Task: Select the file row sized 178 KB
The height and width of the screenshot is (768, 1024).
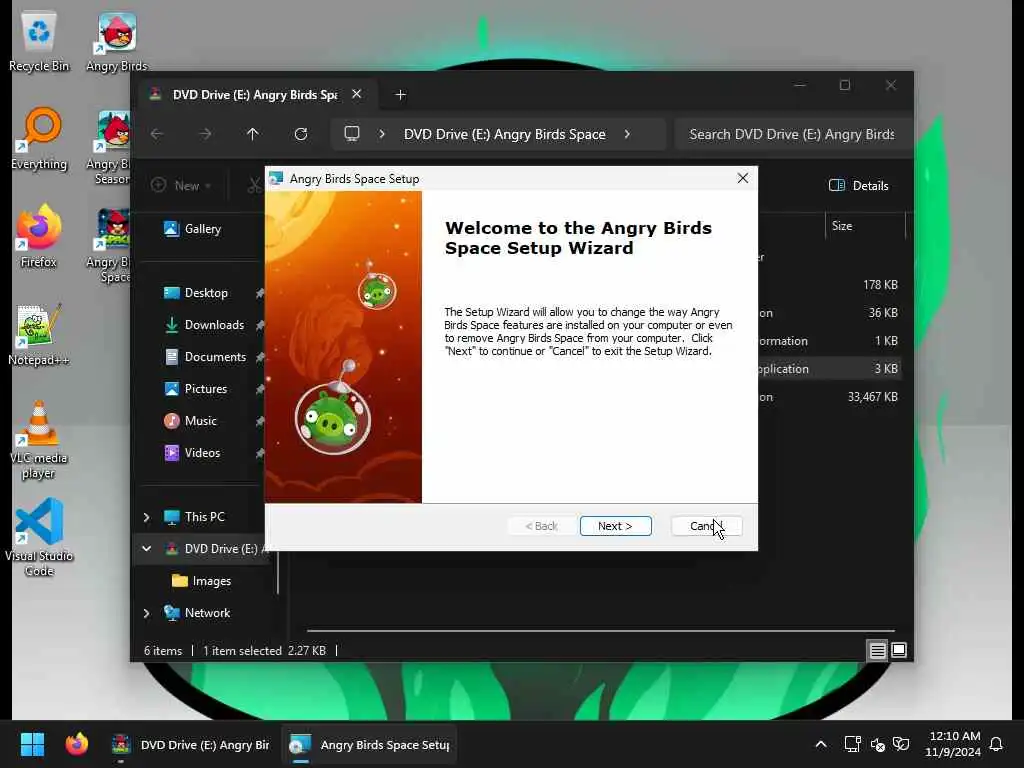Action: click(829, 285)
